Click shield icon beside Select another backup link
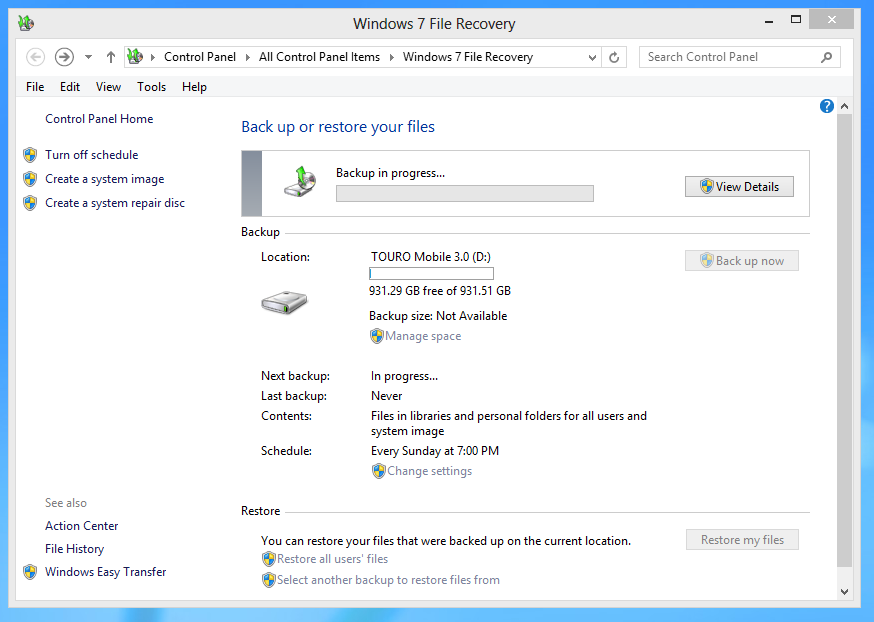 (x=269, y=580)
